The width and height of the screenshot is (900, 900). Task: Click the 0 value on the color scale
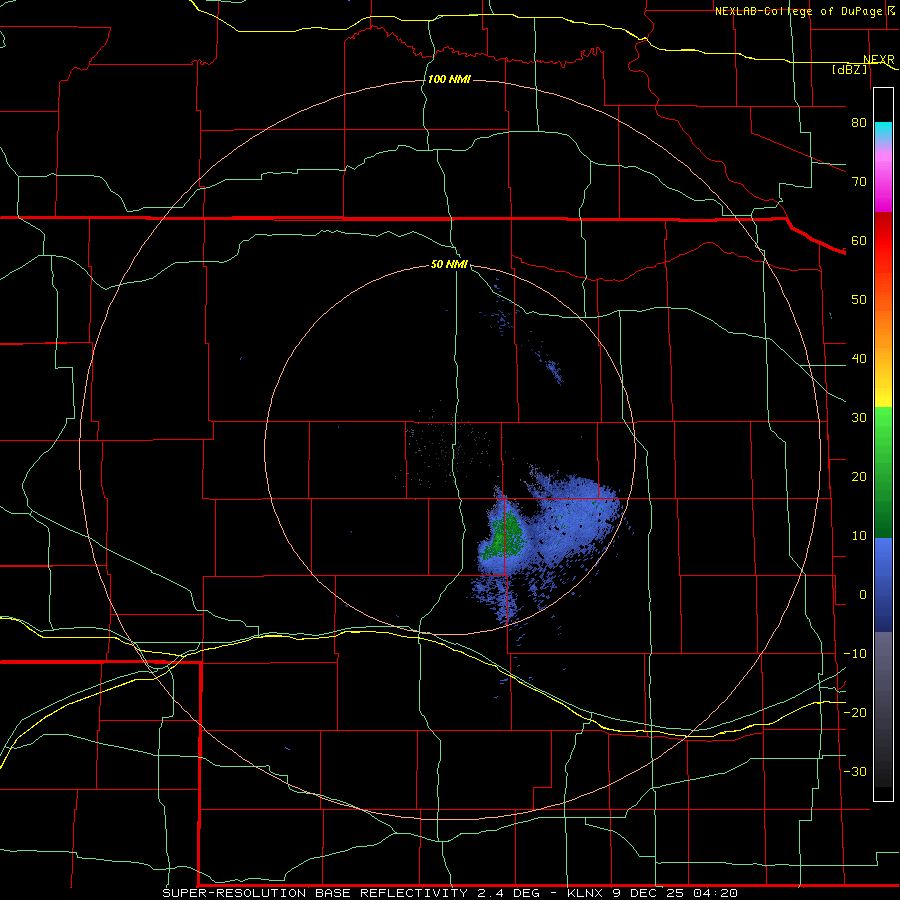pyautogui.click(x=863, y=595)
